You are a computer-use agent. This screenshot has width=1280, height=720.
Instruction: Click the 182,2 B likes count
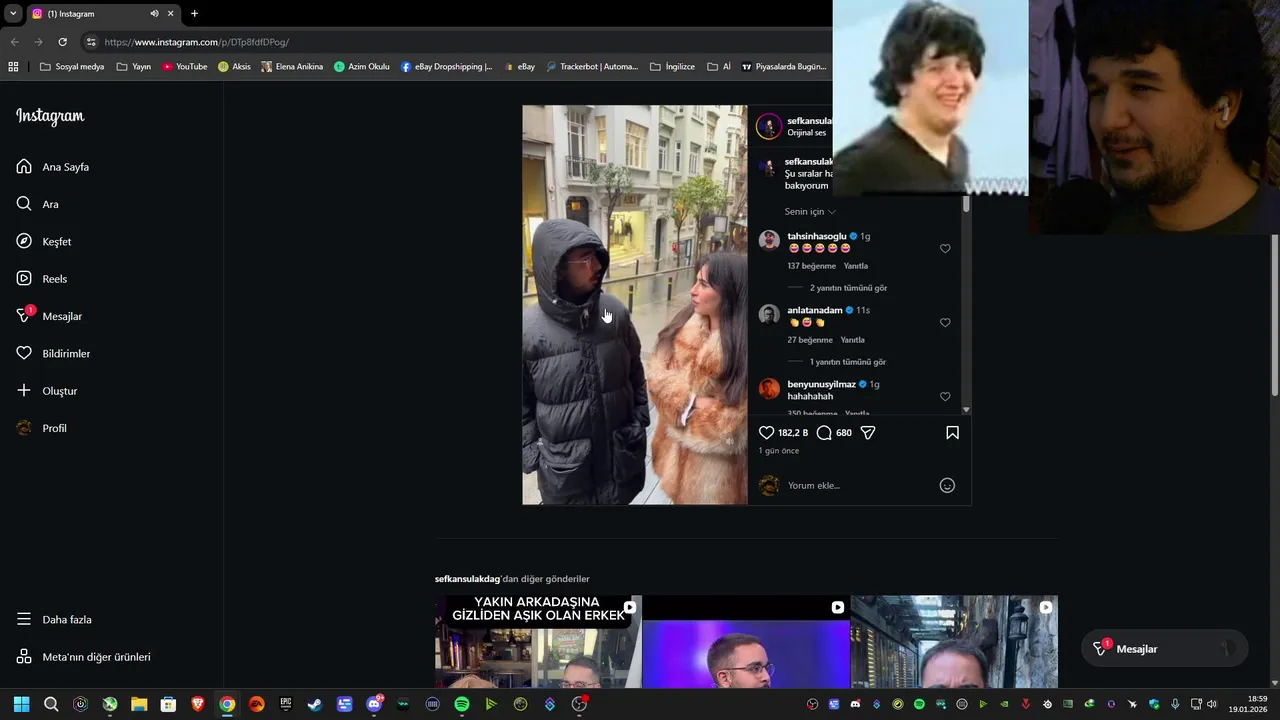[793, 433]
